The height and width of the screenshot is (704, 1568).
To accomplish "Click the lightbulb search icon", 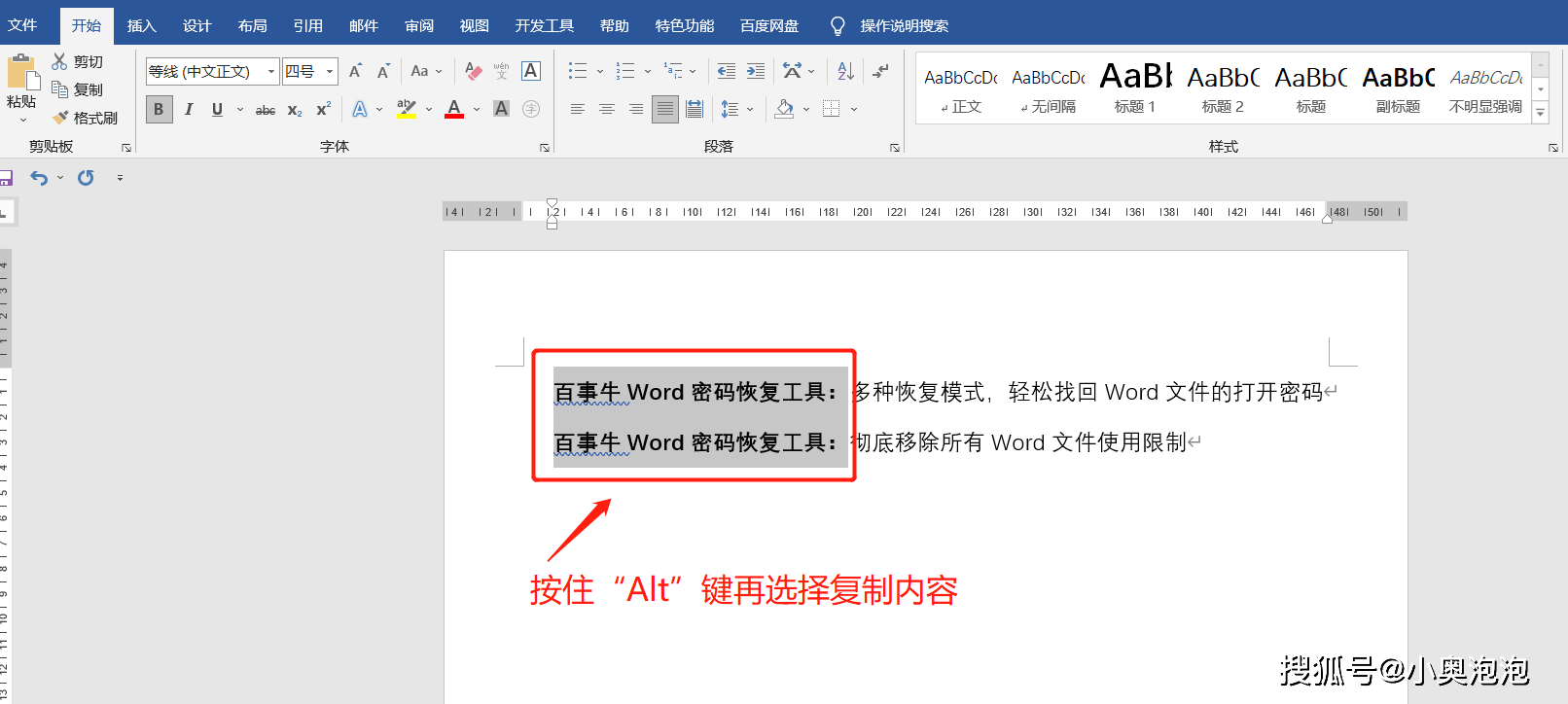I will (x=837, y=26).
